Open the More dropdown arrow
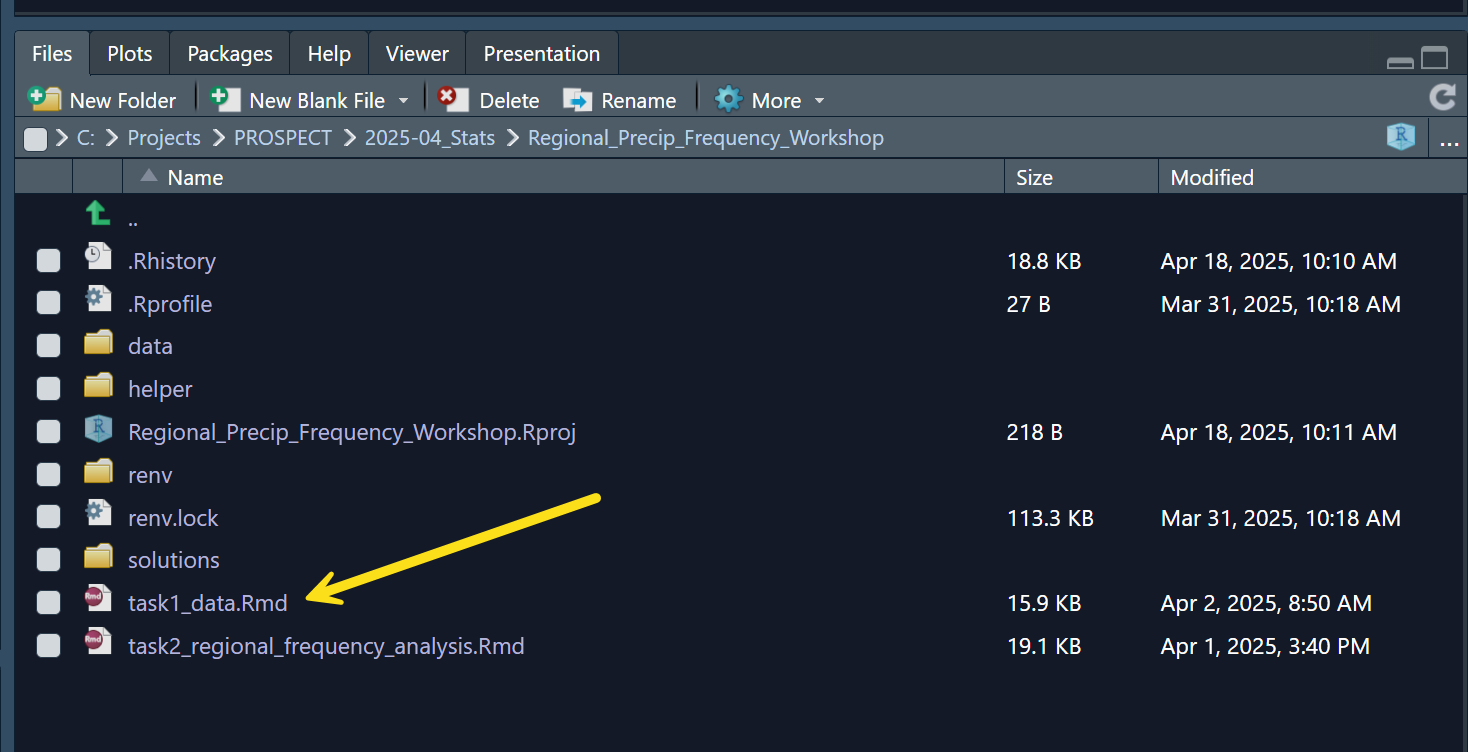 coord(820,101)
